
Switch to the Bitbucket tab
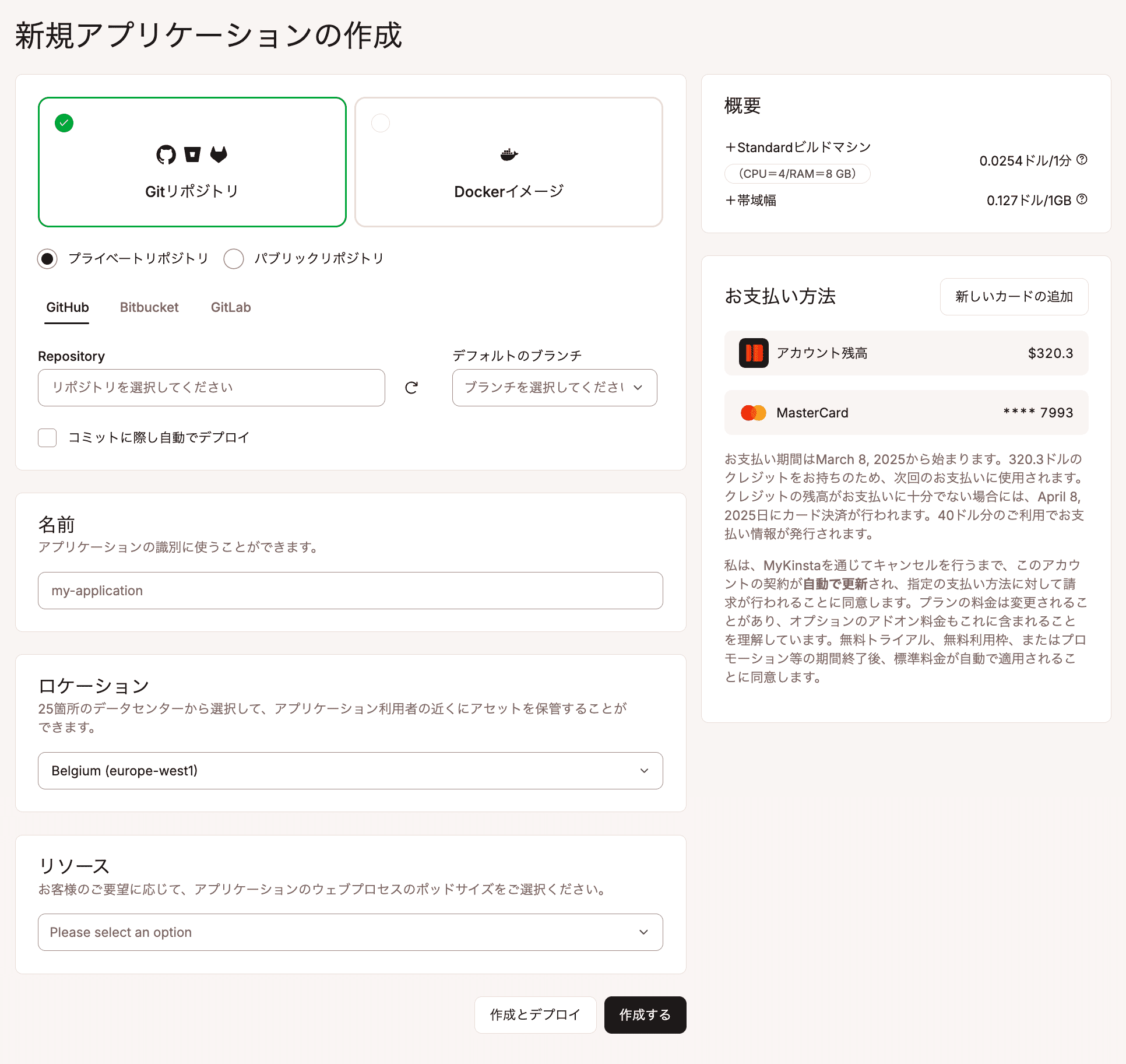[x=149, y=307]
